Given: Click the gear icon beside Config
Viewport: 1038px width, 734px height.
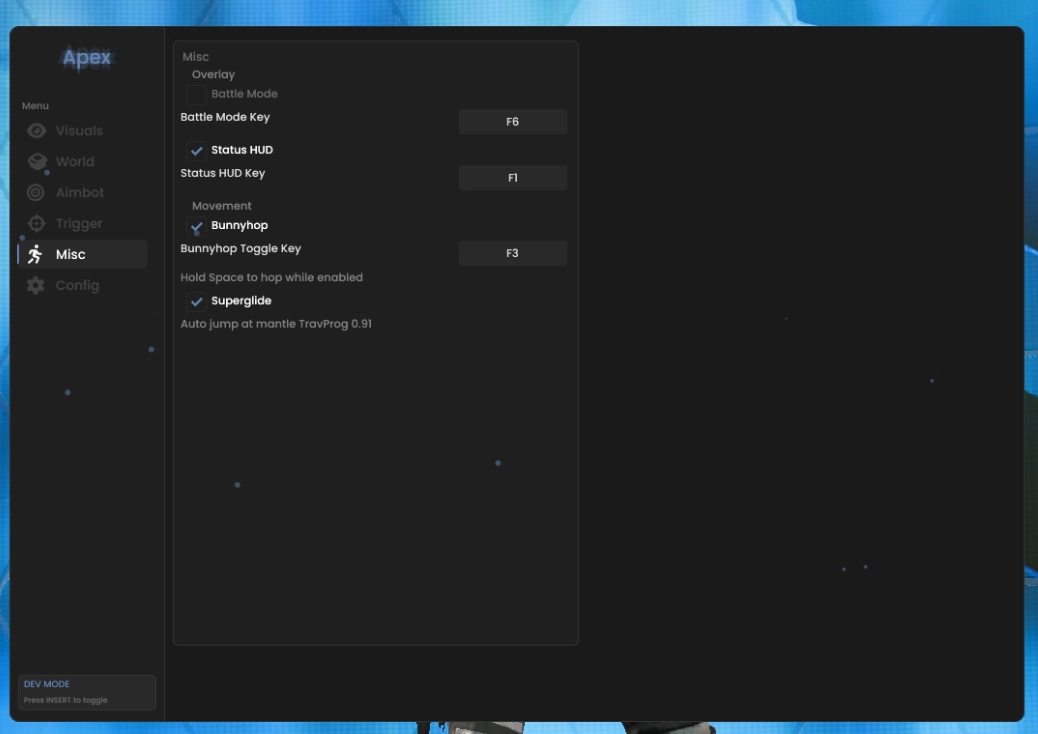Looking at the screenshot, I should (x=36, y=285).
